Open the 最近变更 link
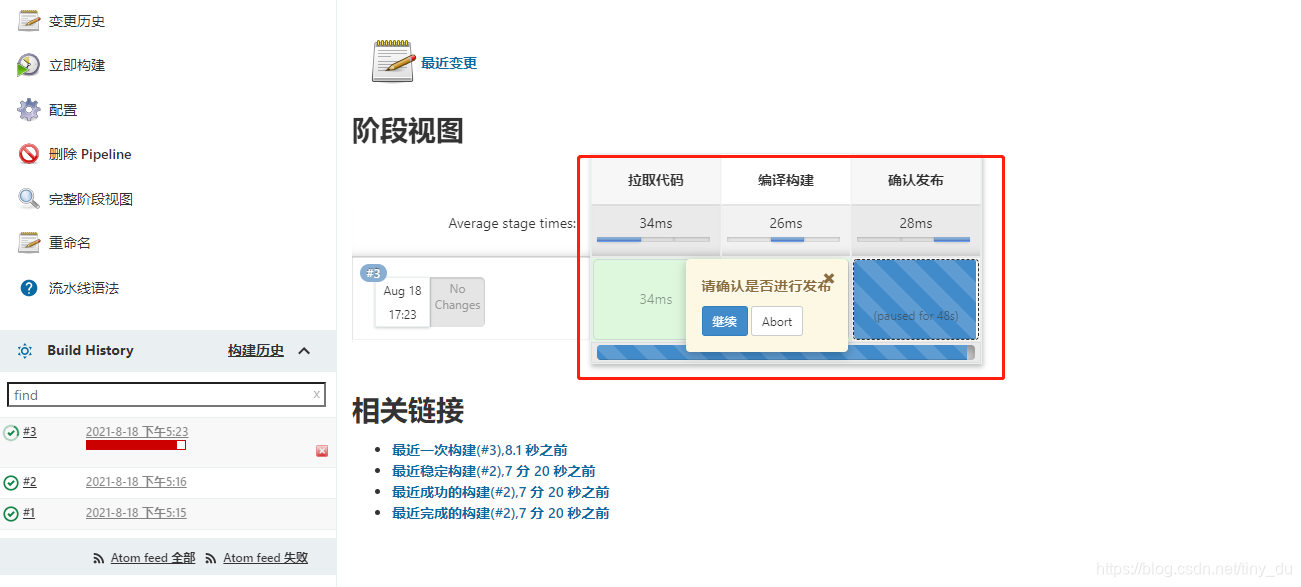Viewport: 1301px width, 587px height. (449, 63)
